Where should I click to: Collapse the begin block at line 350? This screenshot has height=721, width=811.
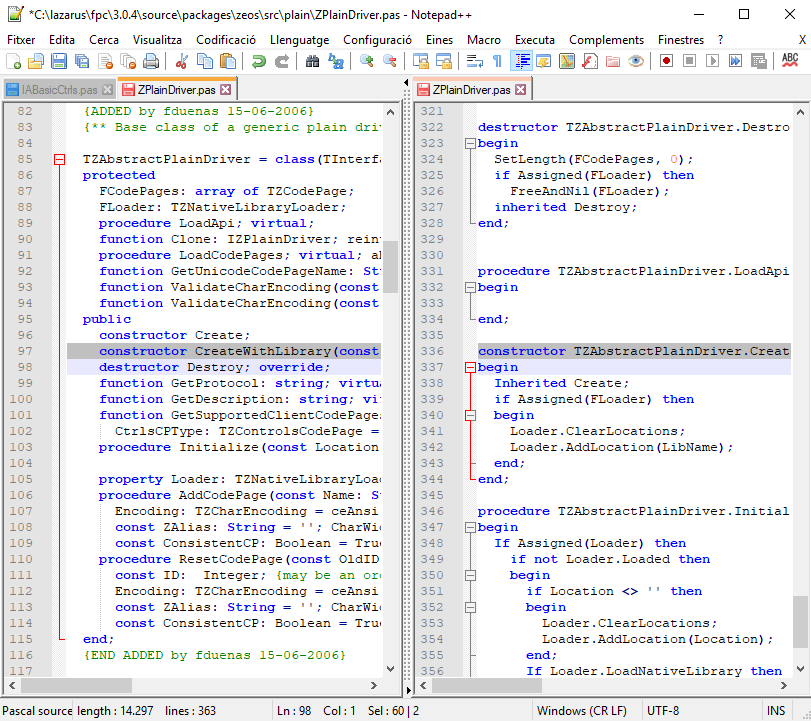click(x=470, y=576)
